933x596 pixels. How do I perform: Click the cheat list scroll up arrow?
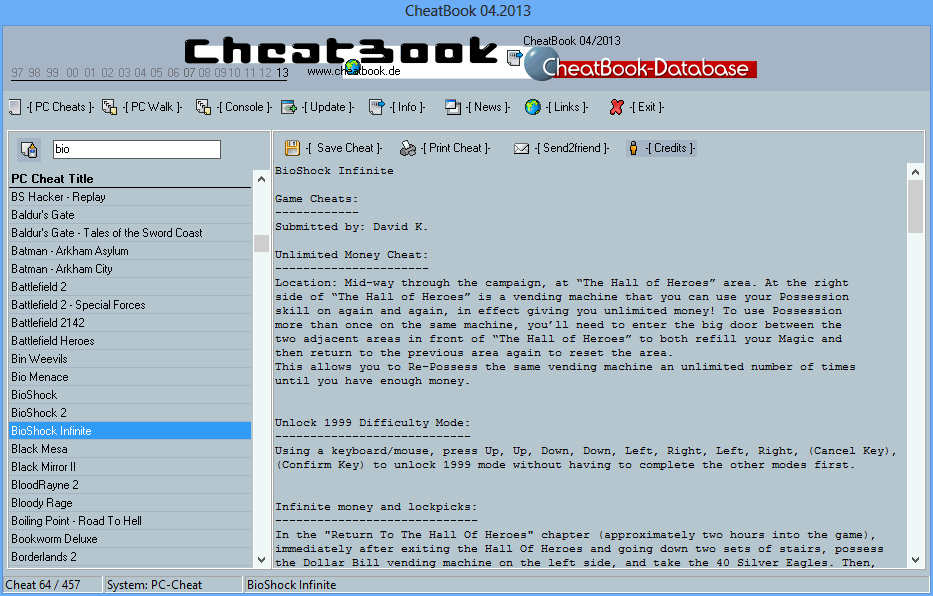[261, 179]
